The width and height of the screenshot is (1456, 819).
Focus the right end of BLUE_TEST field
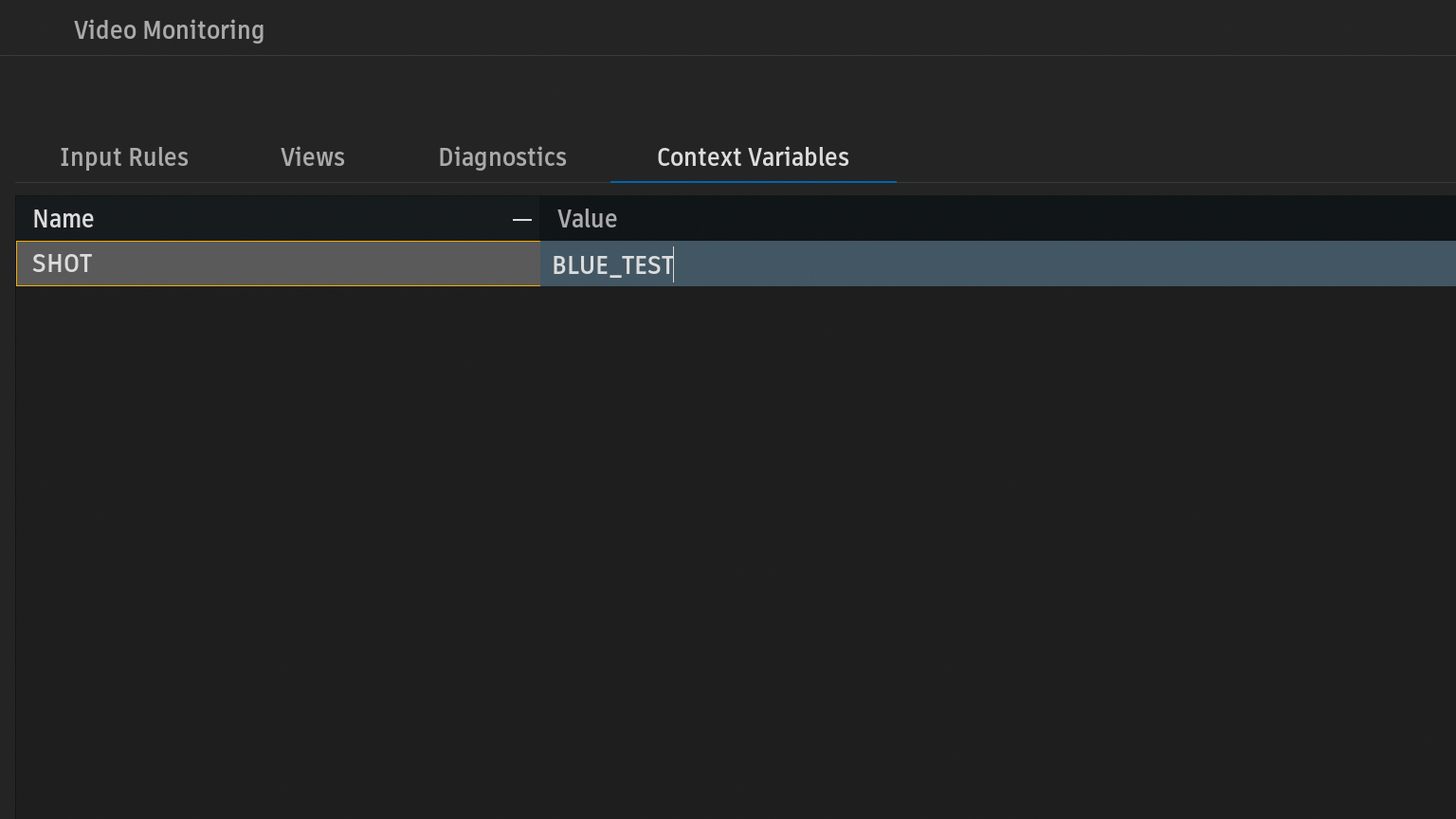pyautogui.click(x=1422, y=264)
